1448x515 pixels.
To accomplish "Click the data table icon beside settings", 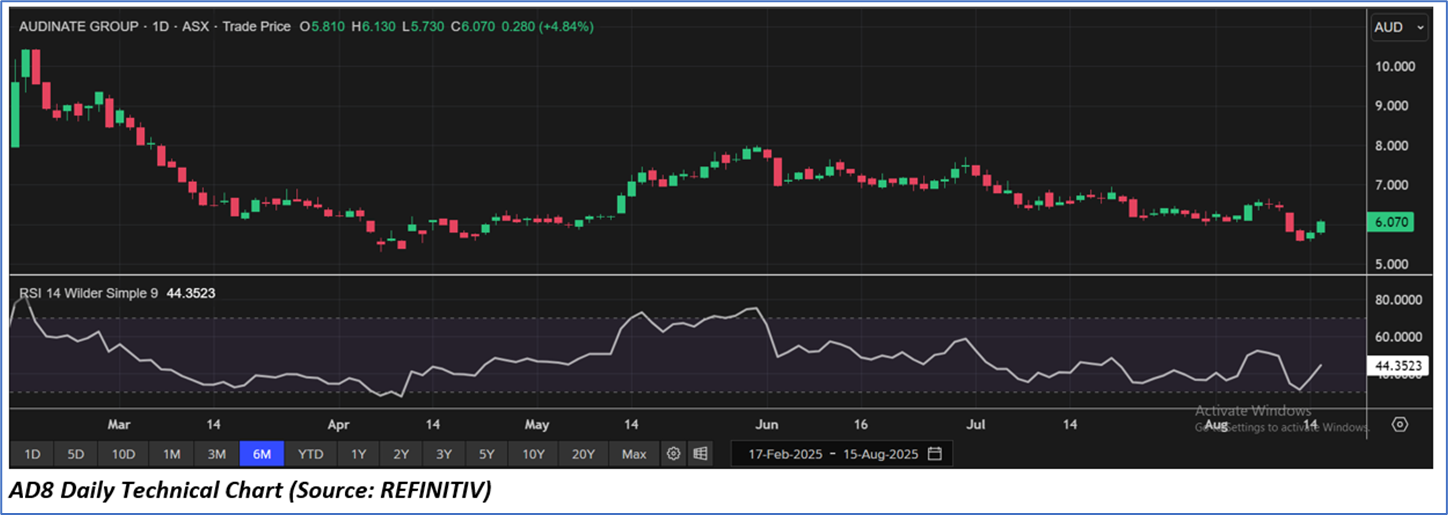I will point(700,454).
